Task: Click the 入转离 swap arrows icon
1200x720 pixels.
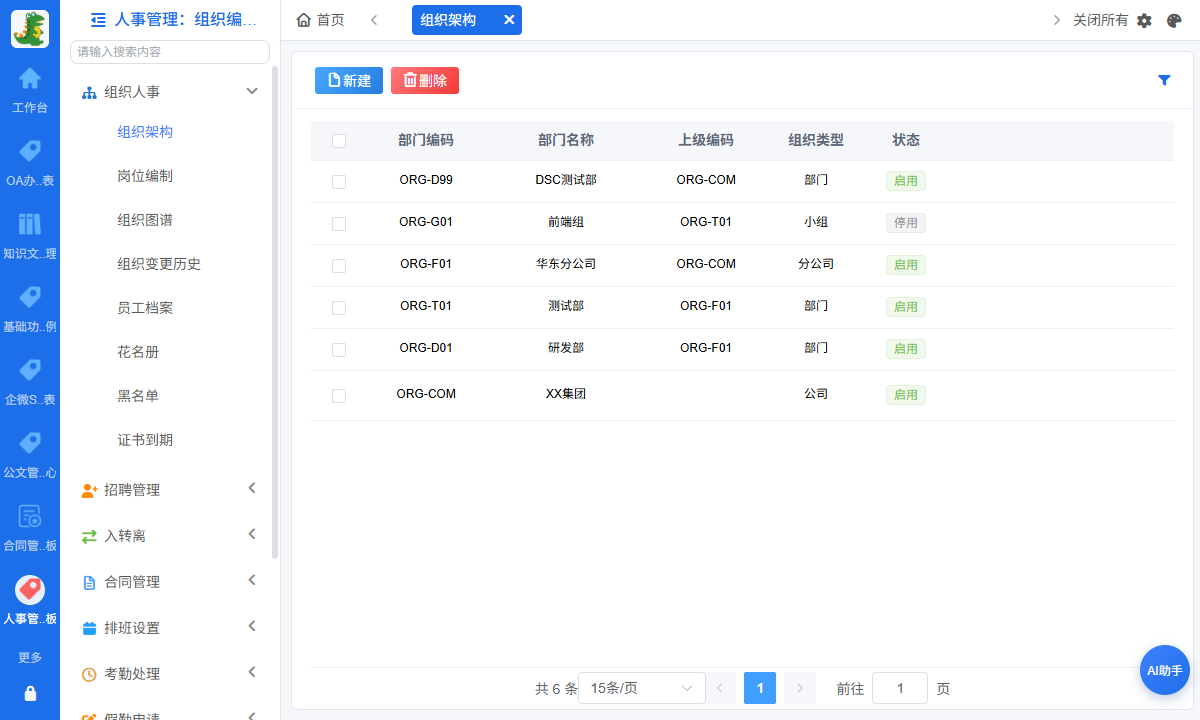Action: point(89,536)
